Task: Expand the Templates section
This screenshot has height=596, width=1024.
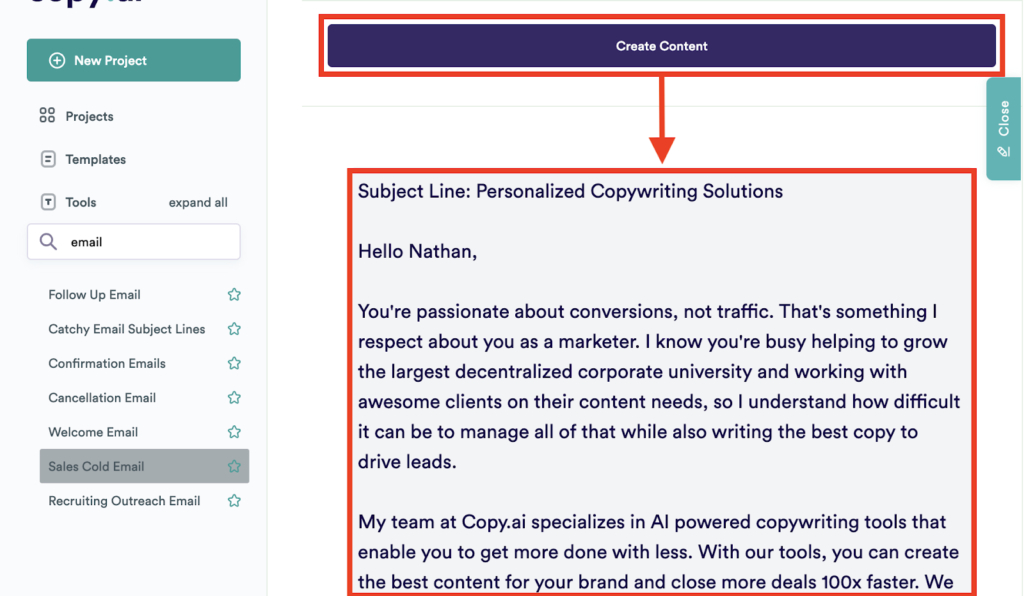Action: tap(96, 158)
